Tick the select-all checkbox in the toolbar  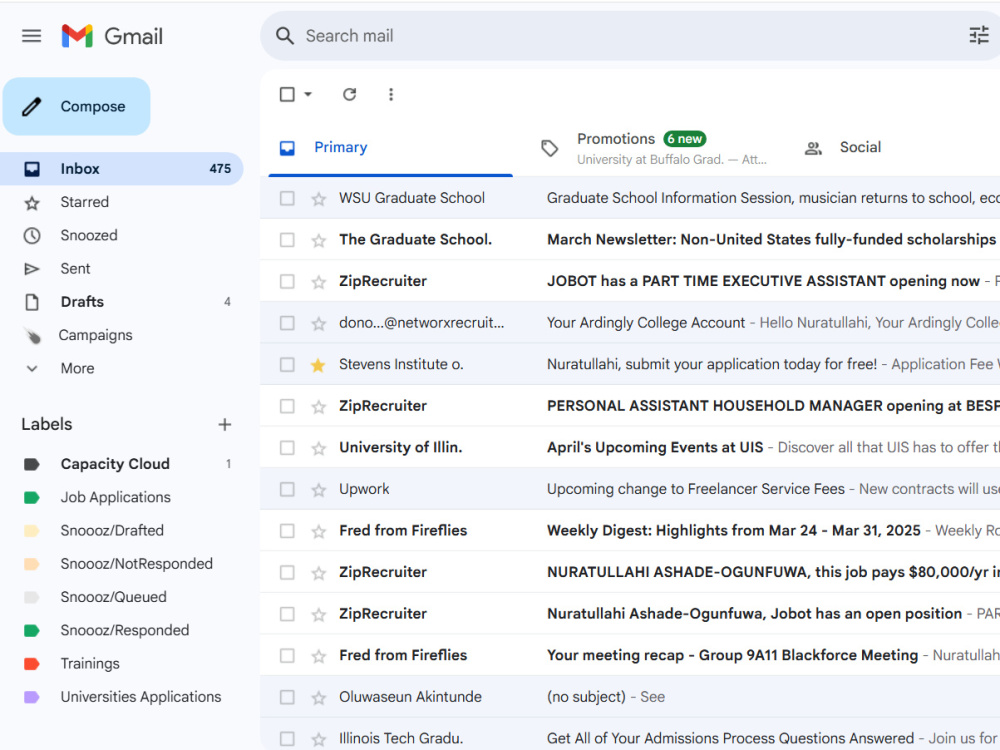(x=287, y=94)
